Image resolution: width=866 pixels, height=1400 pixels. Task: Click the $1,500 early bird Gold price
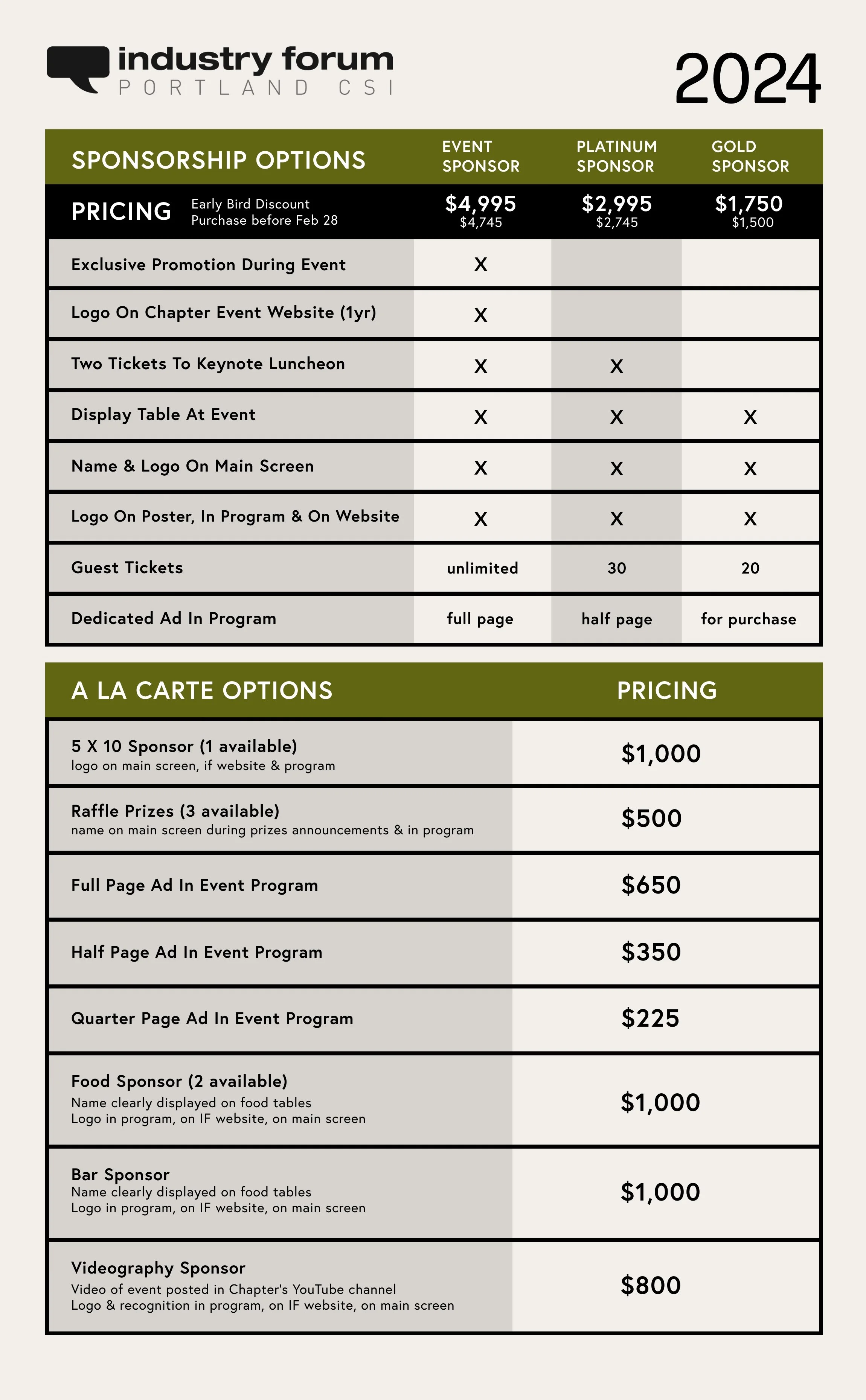tap(753, 223)
